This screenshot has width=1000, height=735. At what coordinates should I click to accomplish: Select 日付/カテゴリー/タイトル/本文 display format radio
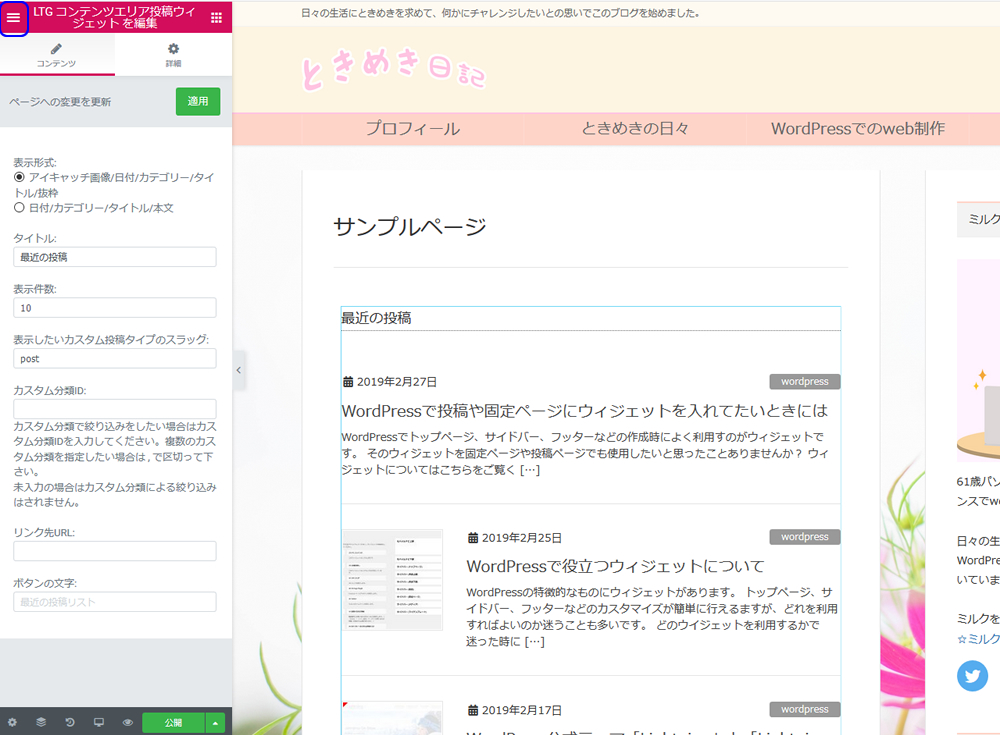(19, 207)
